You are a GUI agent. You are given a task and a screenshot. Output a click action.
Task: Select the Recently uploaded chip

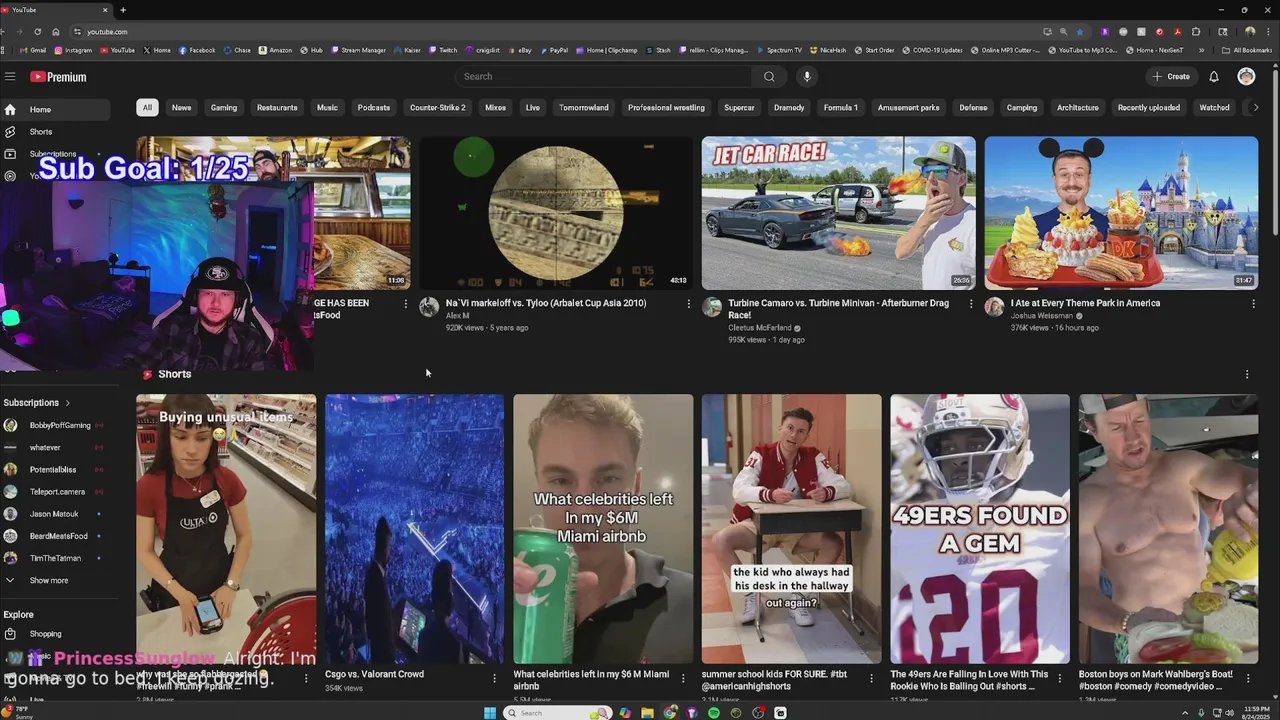click(1149, 108)
